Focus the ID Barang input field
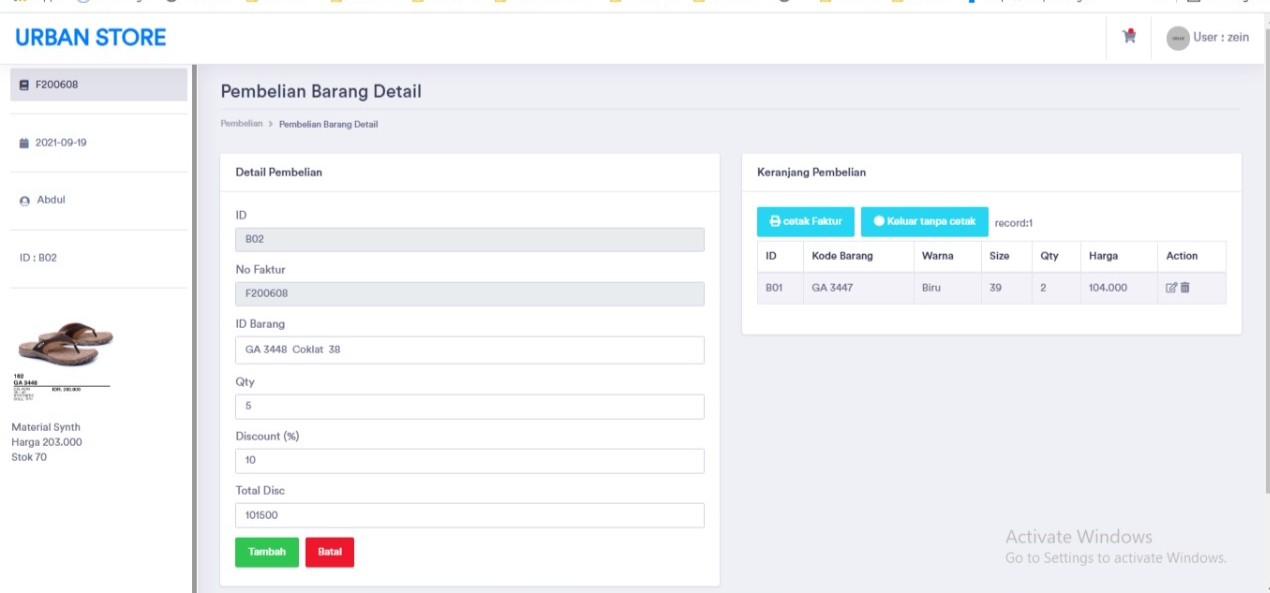Viewport: 1270px width, 593px height. pos(469,350)
